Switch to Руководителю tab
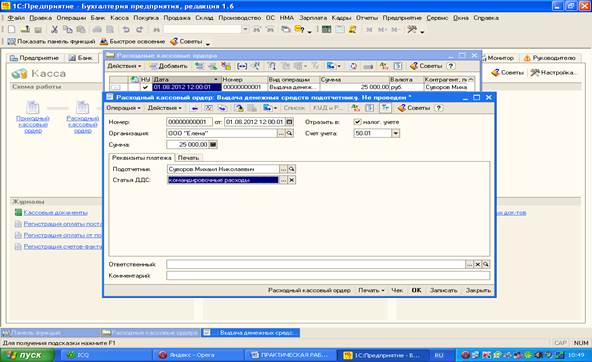The width and height of the screenshot is (592, 362). 550,58
